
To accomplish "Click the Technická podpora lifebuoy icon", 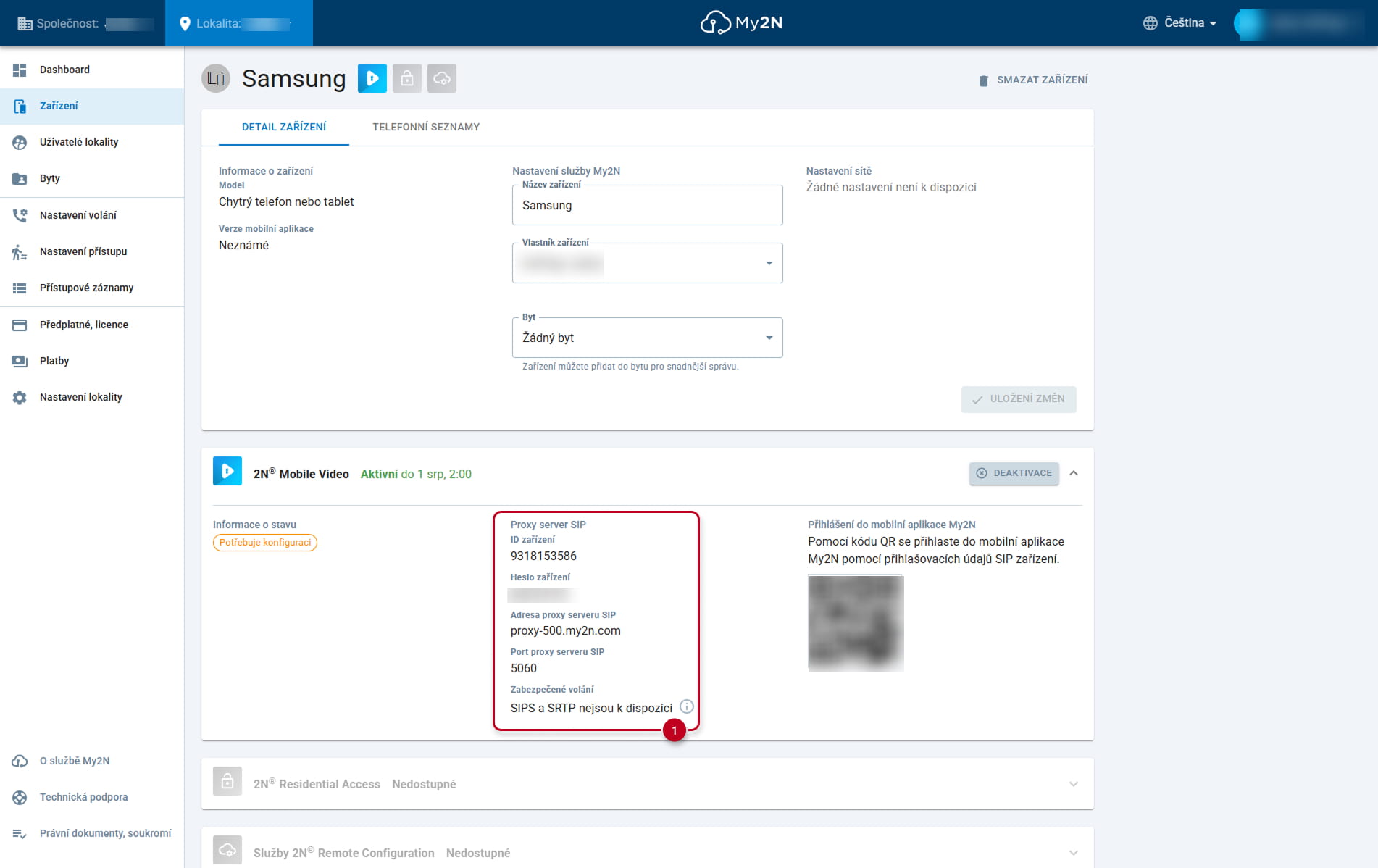I will coord(20,797).
